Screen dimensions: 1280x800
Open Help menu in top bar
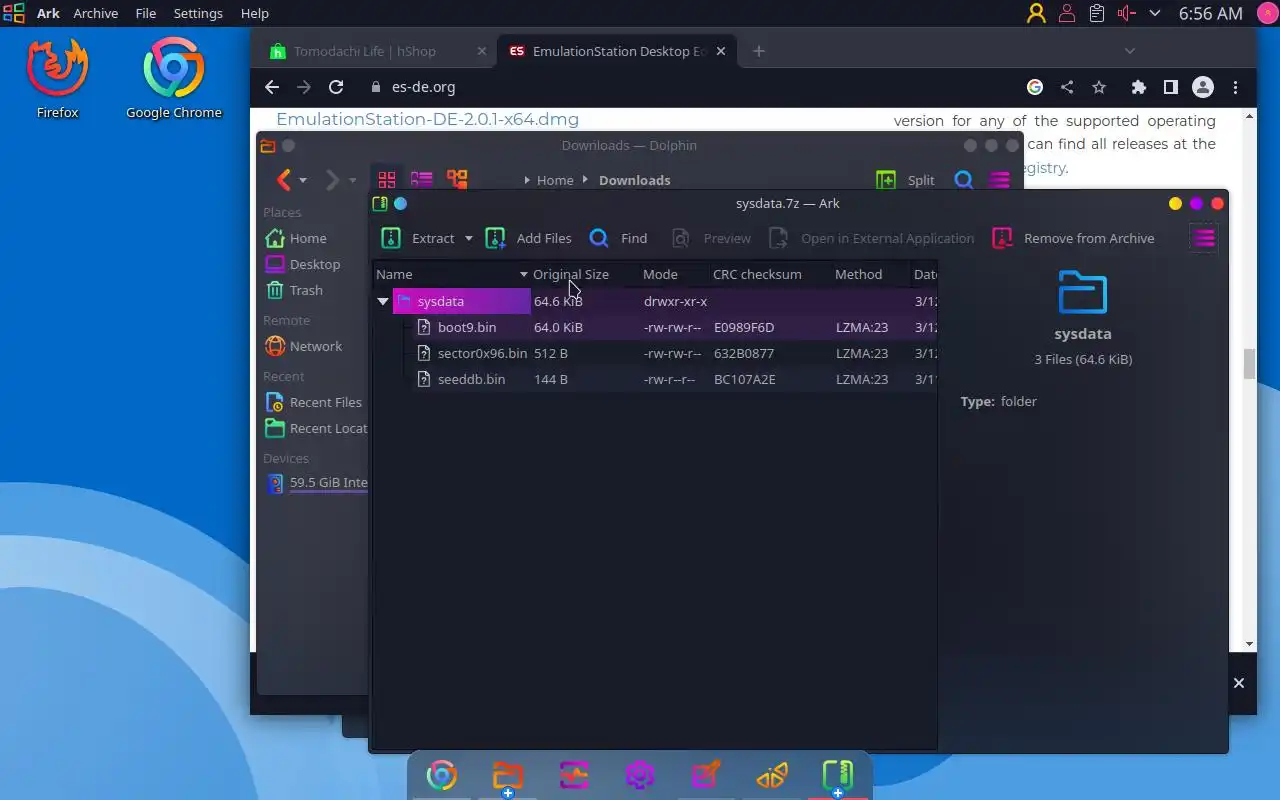coord(255,13)
